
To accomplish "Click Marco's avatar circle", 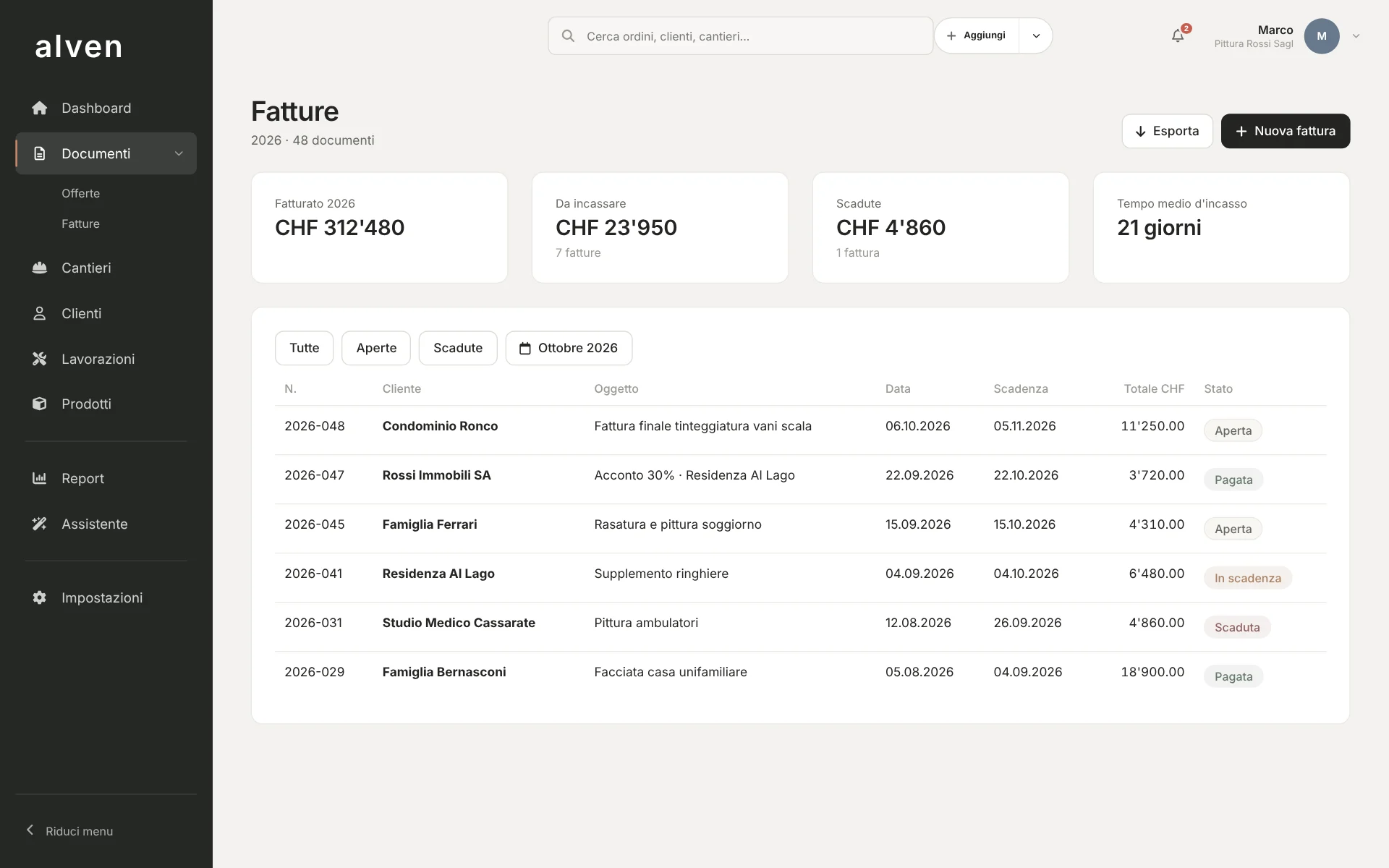I will (1322, 35).
